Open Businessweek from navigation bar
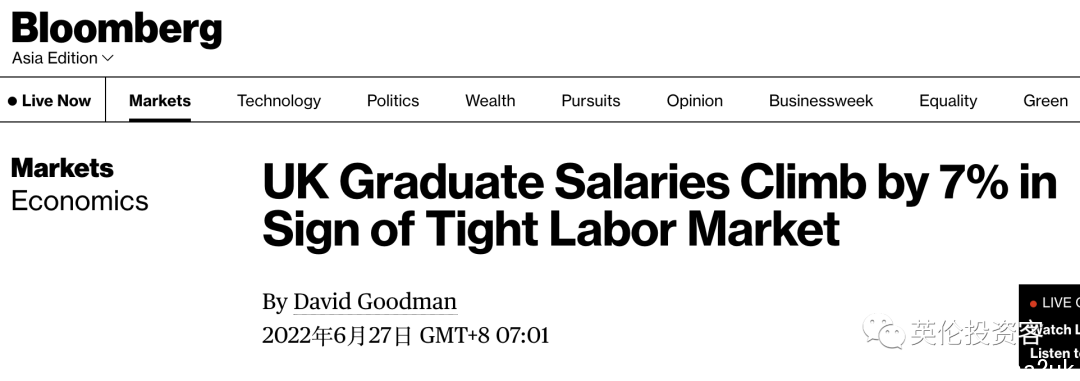 (820, 101)
